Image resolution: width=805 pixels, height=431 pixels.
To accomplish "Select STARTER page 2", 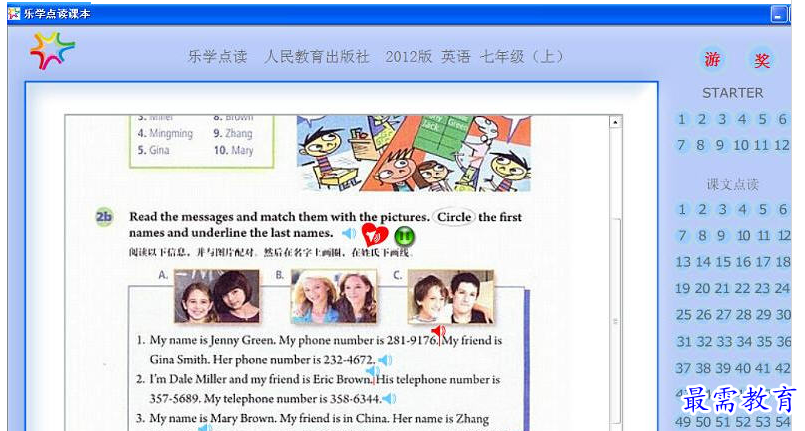I will [702, 120].
